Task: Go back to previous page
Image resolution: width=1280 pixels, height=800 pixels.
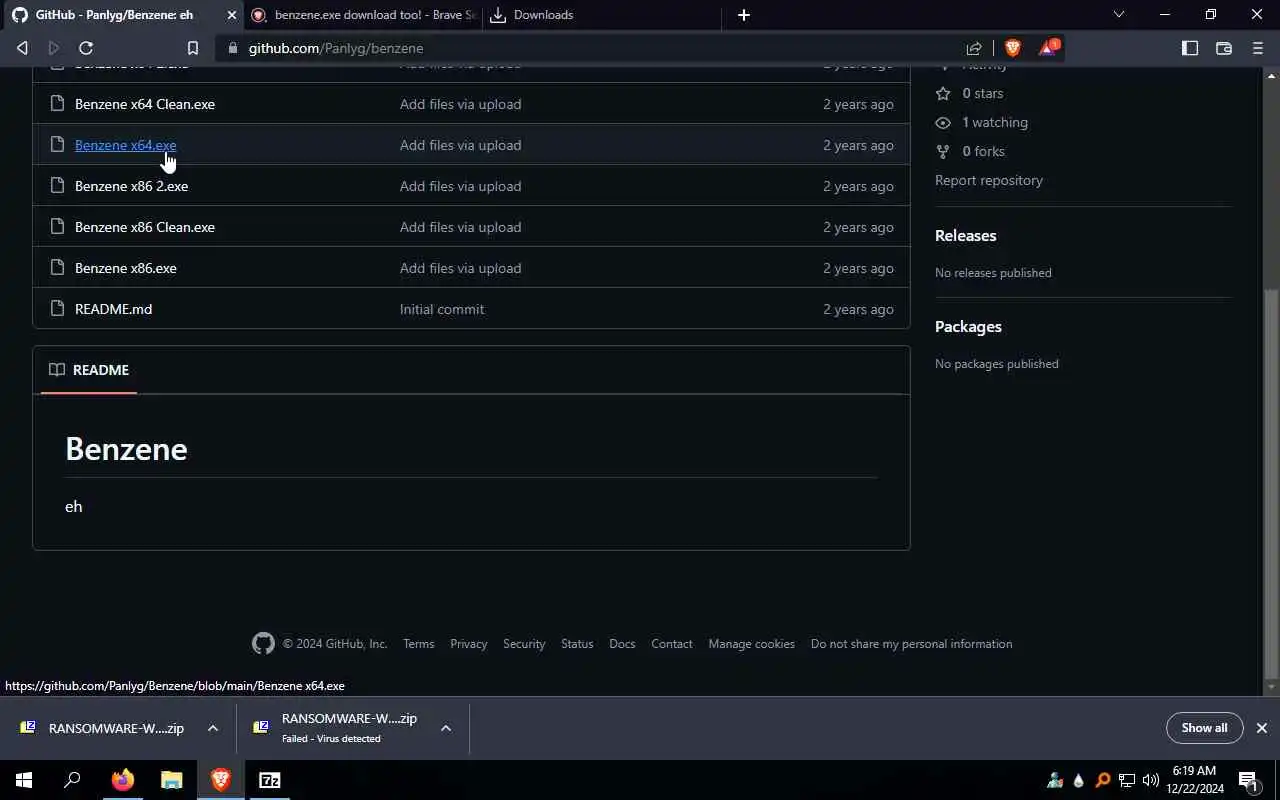Action: pos(22,48)
